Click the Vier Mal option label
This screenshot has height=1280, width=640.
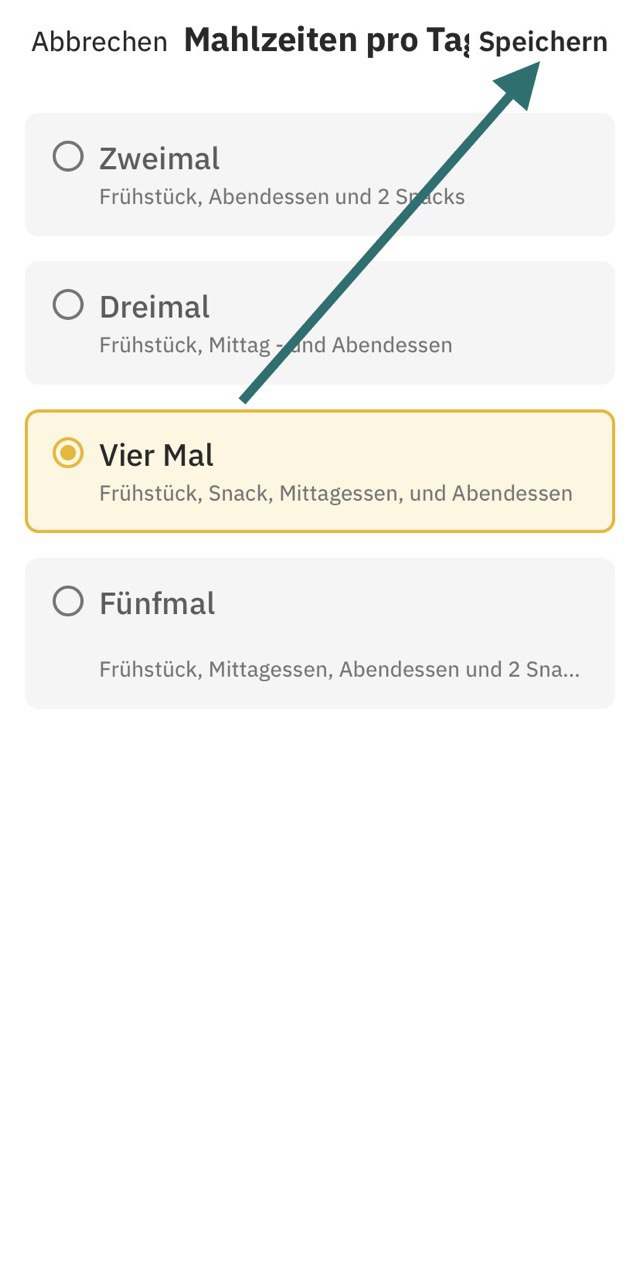click(156, 456)
